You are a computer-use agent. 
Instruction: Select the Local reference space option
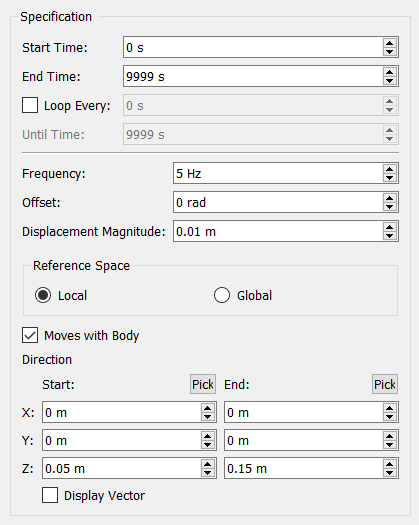click(x=43, y=295)
